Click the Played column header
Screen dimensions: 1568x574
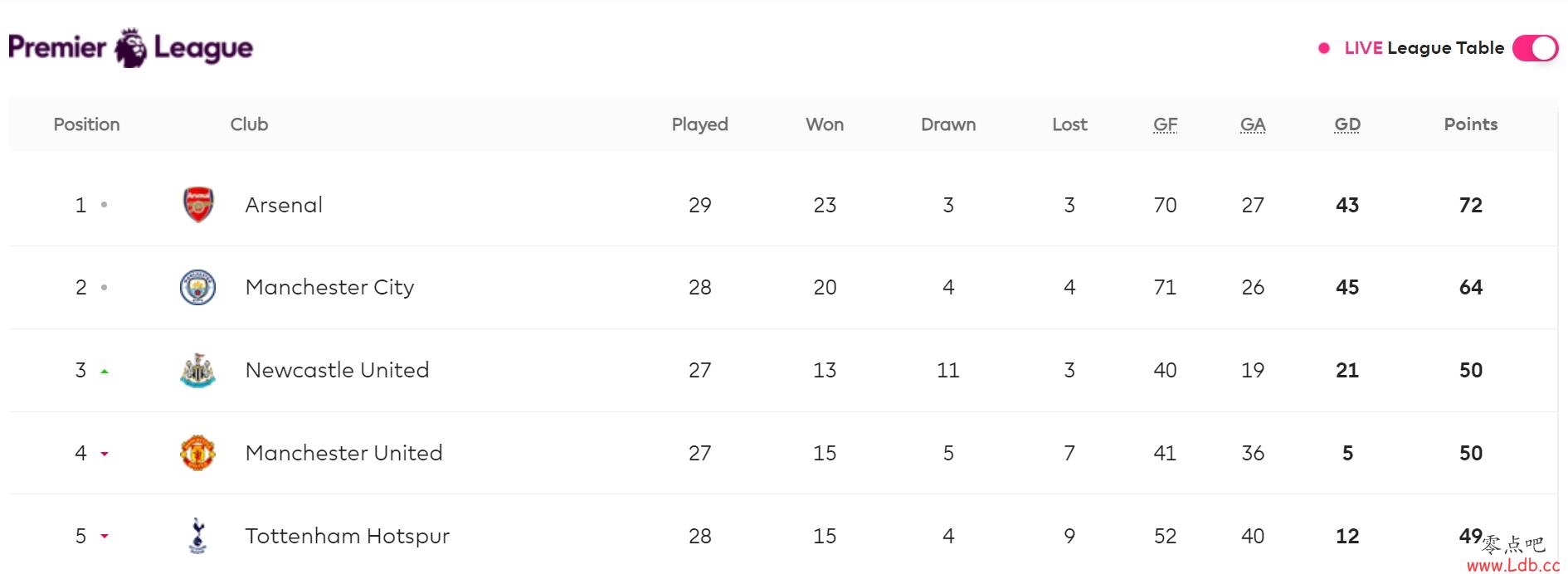(x=699, y=124)
